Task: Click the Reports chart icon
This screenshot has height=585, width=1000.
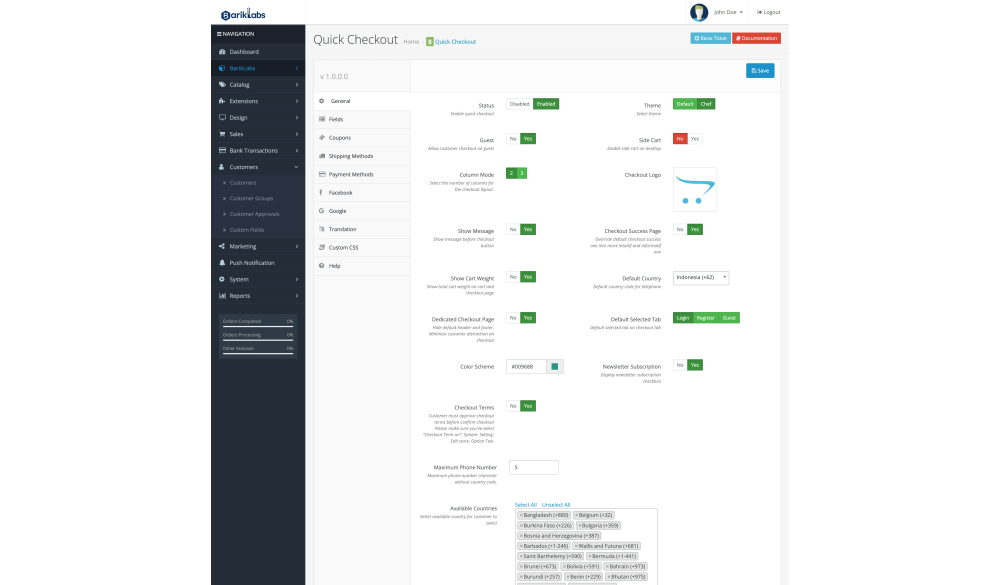Action: coord(221,296)
